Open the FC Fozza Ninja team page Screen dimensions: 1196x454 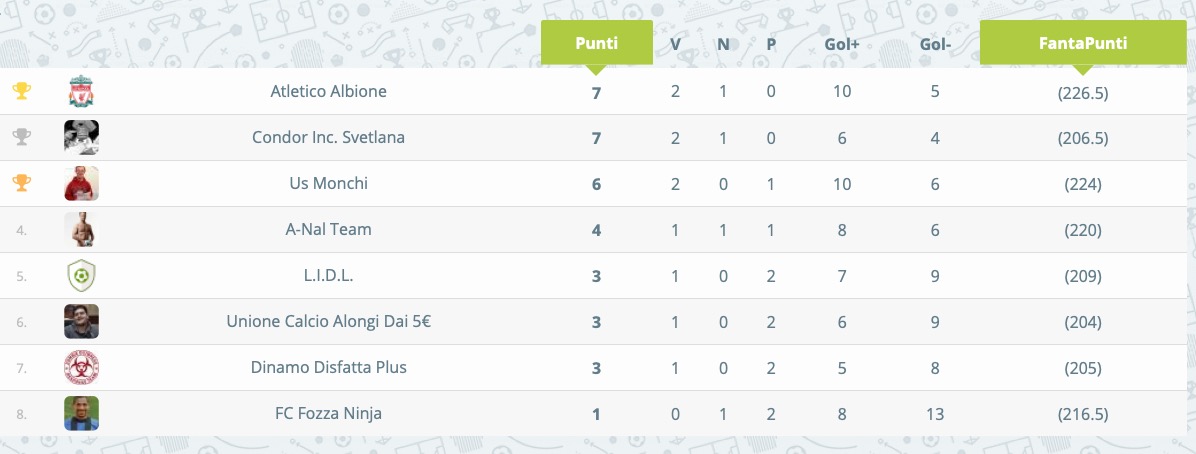329,414
